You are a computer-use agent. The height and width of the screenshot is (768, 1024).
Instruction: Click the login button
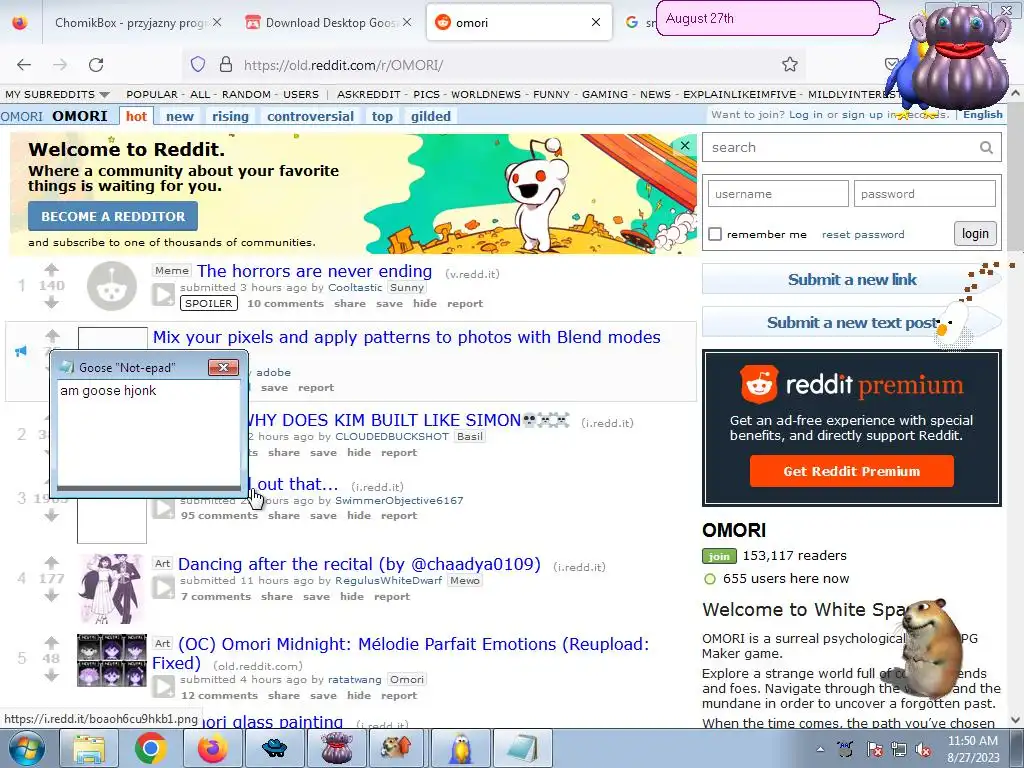pos(975,234)
